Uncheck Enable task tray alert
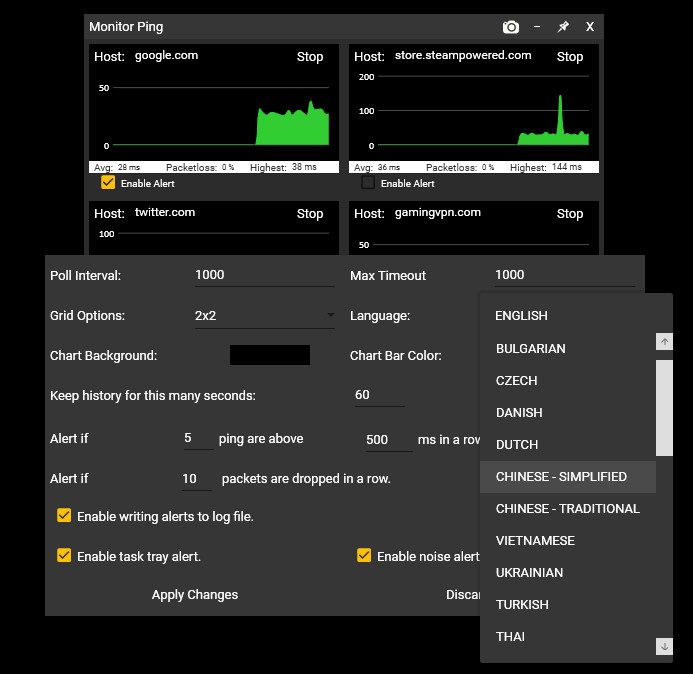 click(64, 556)
